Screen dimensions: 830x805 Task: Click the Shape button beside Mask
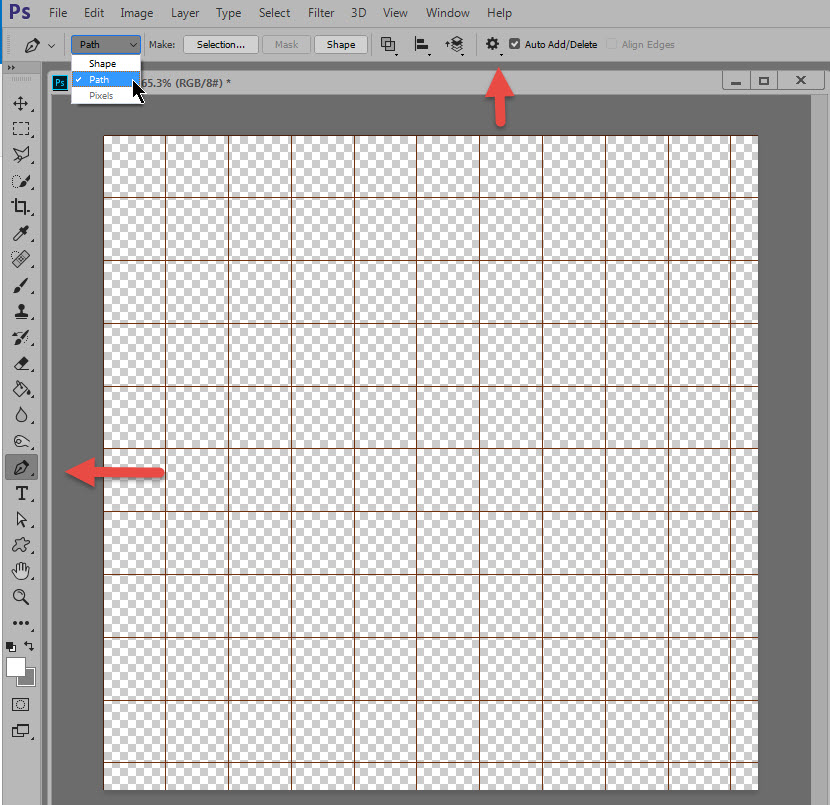[341, 44]
